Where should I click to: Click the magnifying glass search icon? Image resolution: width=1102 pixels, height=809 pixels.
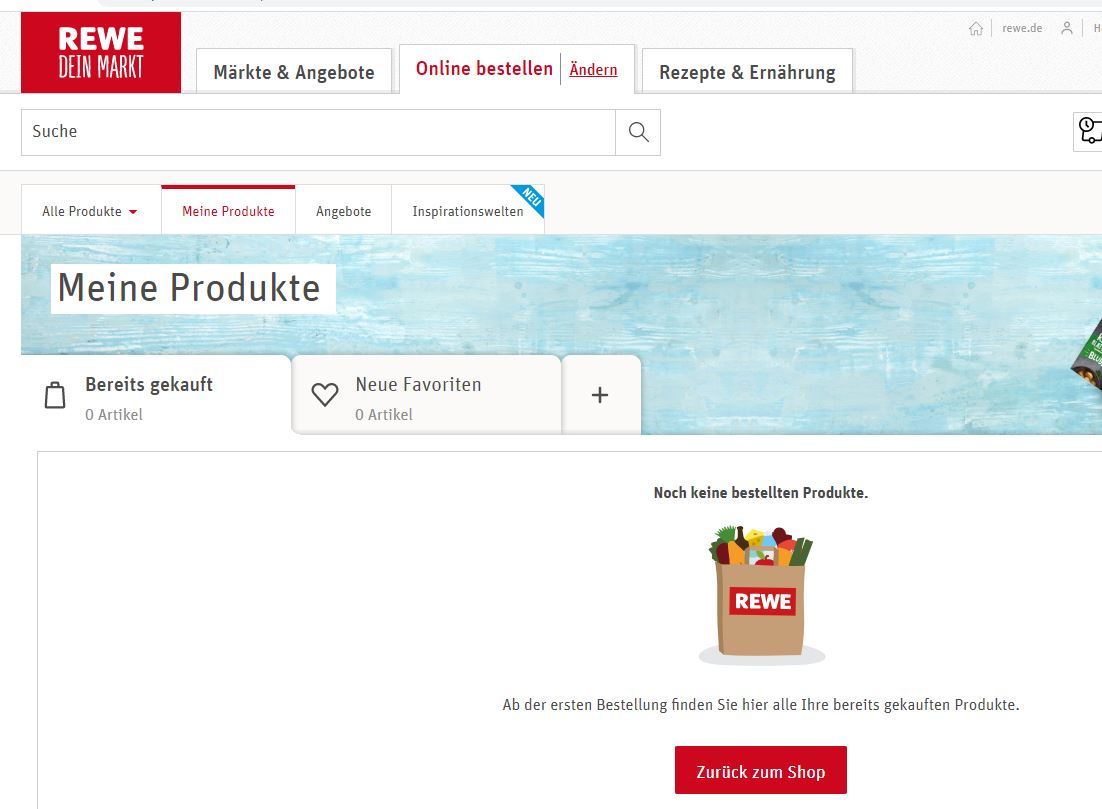point(638,132)
